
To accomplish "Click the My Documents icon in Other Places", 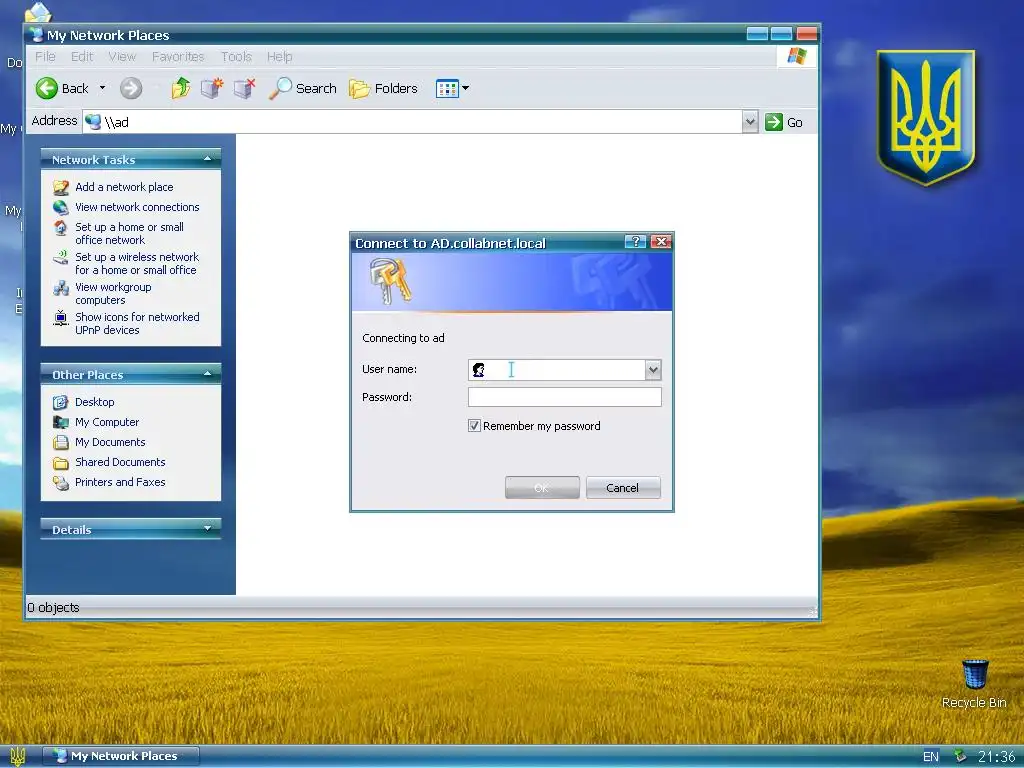I will tap(61, 443).
